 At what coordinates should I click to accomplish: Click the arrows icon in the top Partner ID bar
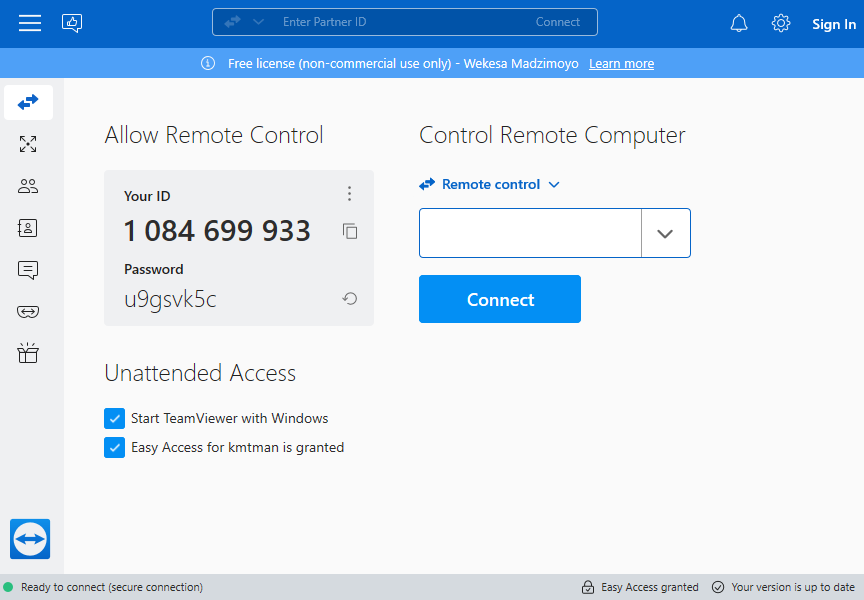click(233, 22)
